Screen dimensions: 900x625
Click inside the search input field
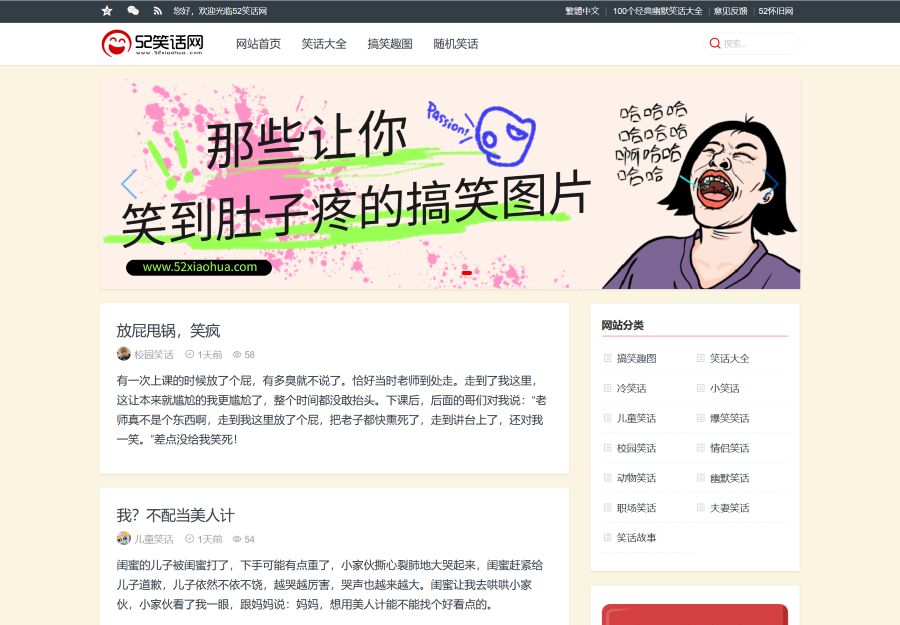click(755, 43)
